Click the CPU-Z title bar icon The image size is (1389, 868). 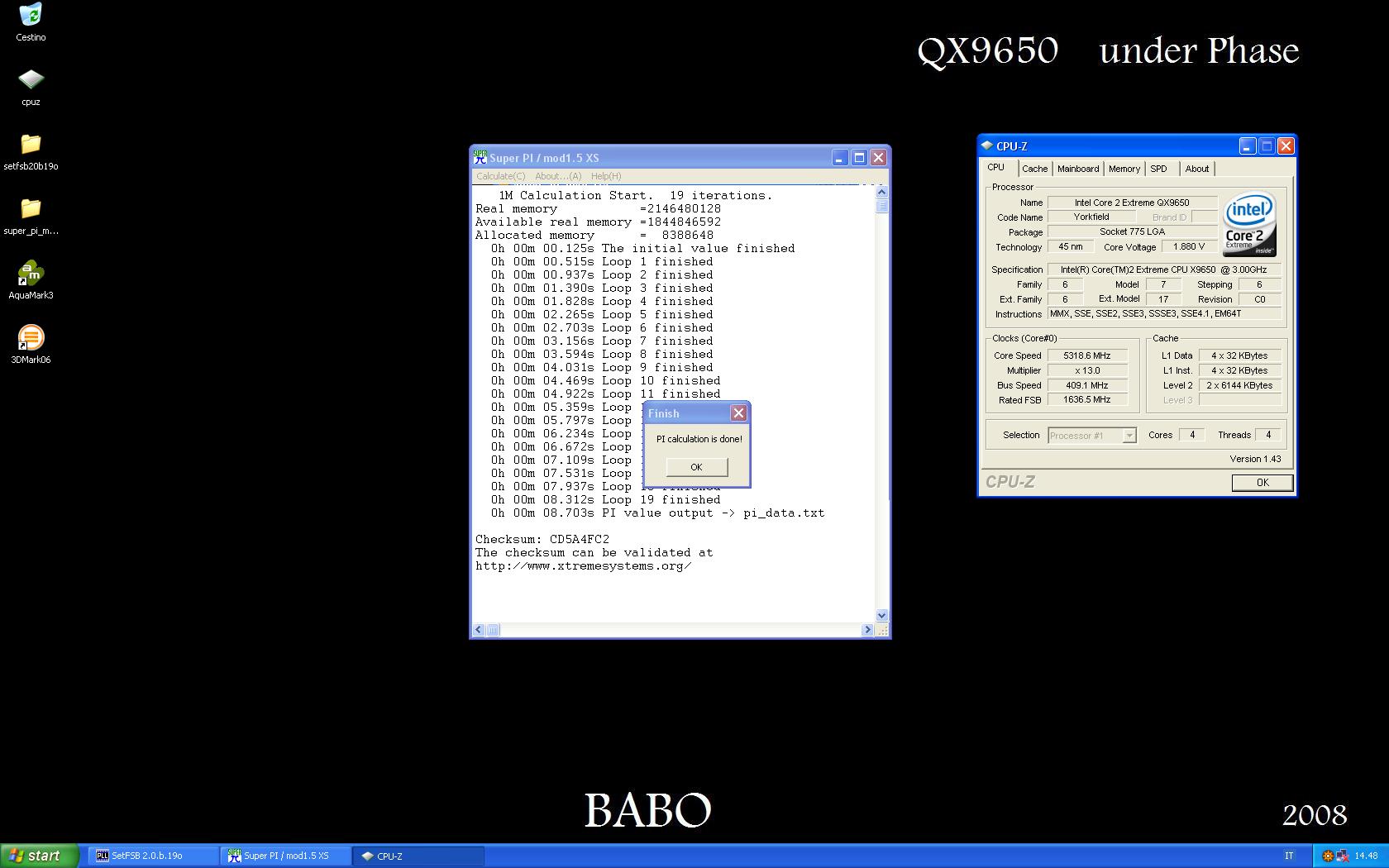pyautogui.click(x=987, y=145)
